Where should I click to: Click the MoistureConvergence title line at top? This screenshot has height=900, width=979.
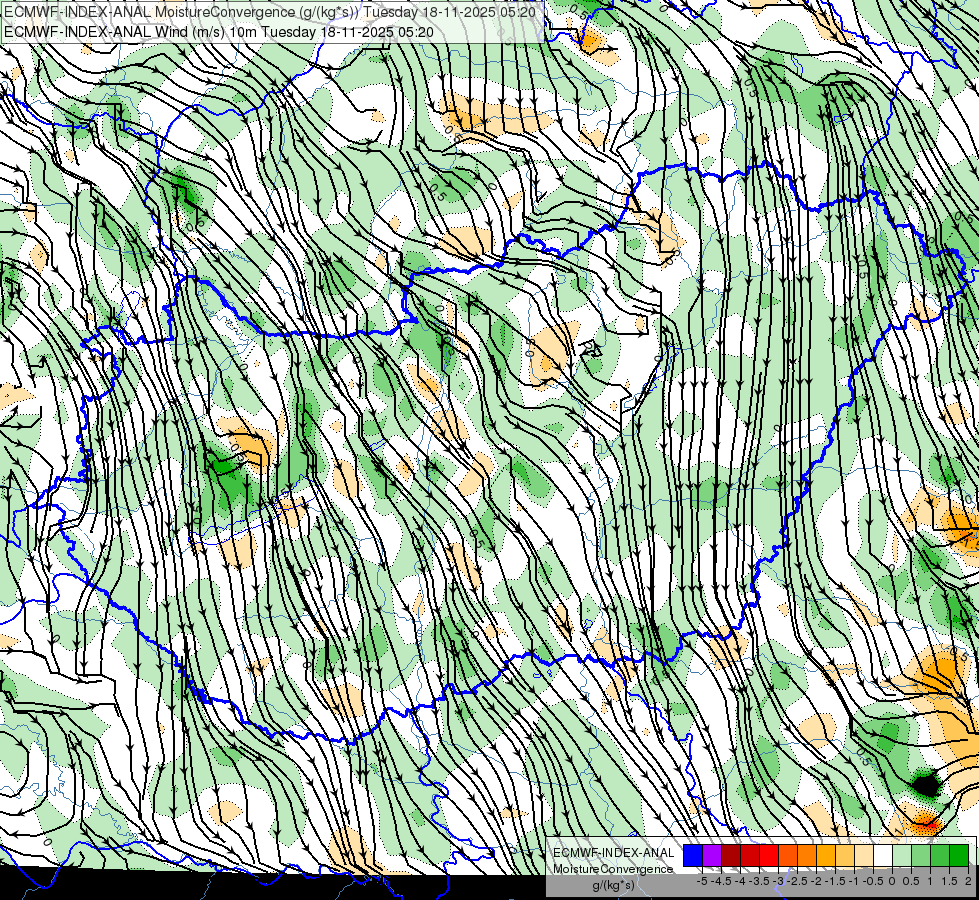click(x=270, y=12)
